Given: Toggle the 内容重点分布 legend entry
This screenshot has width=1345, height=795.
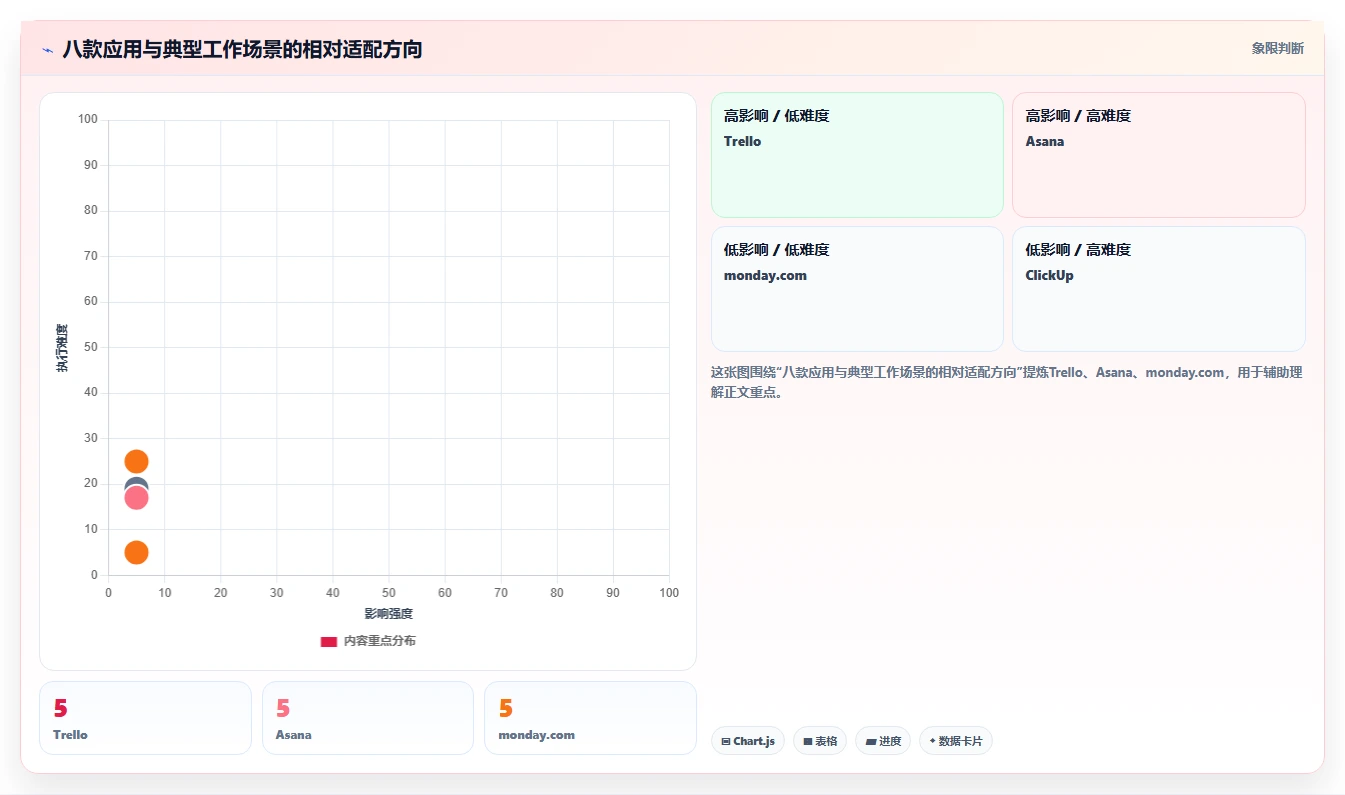Looking at the screenshot, I should pos(368,641).
